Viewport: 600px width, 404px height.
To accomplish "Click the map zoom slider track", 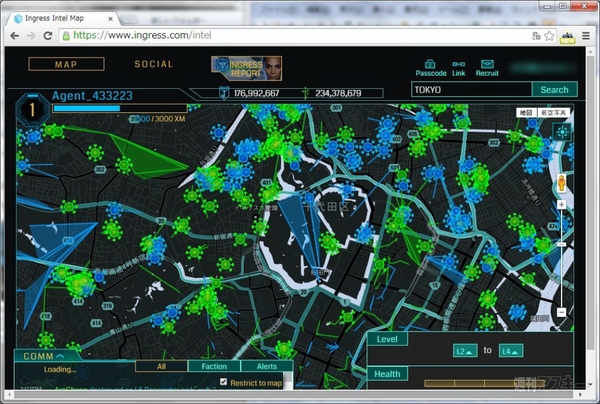I will click(561, 259).
